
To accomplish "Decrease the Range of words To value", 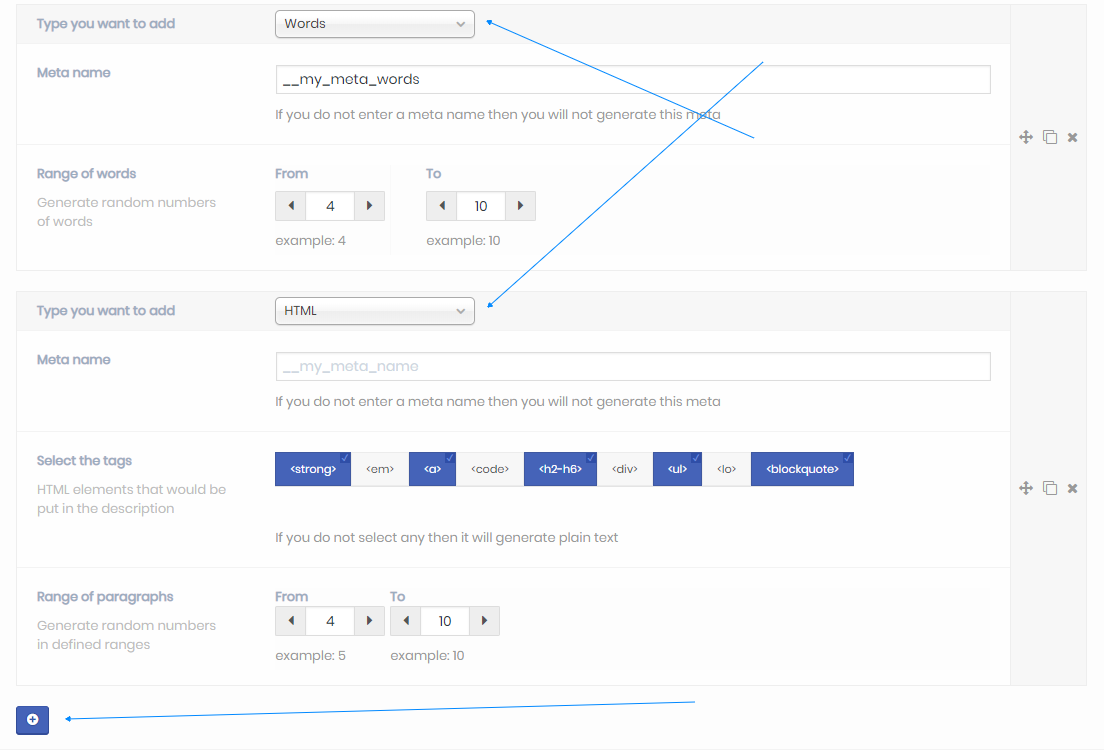I will click(x=442, y=206).
